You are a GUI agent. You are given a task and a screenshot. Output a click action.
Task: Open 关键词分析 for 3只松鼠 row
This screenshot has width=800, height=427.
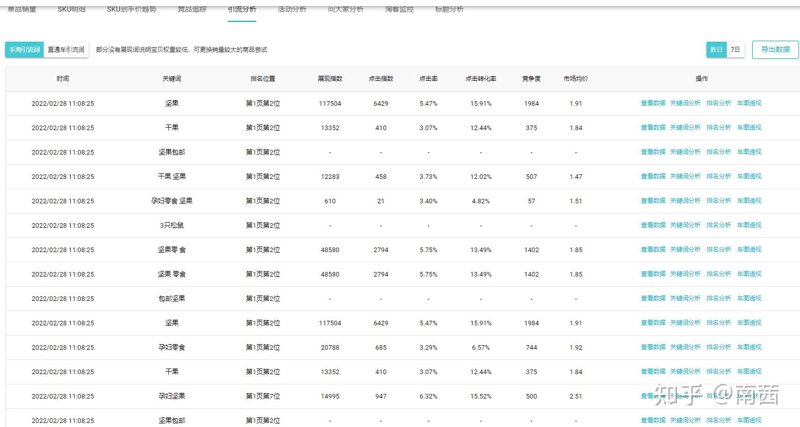point(685,225)
